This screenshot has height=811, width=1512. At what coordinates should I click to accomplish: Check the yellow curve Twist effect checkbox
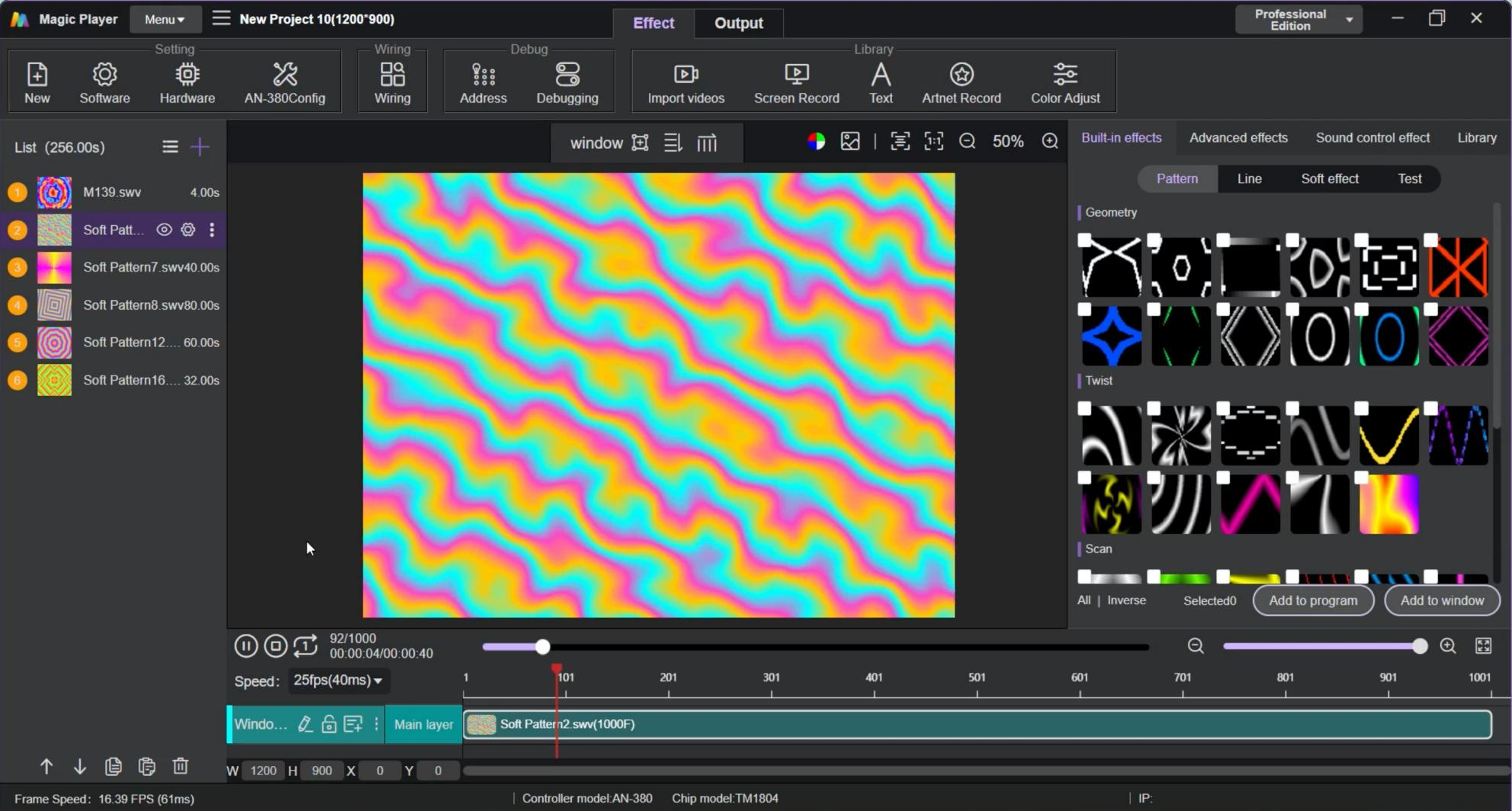(x=1361, y=409)
